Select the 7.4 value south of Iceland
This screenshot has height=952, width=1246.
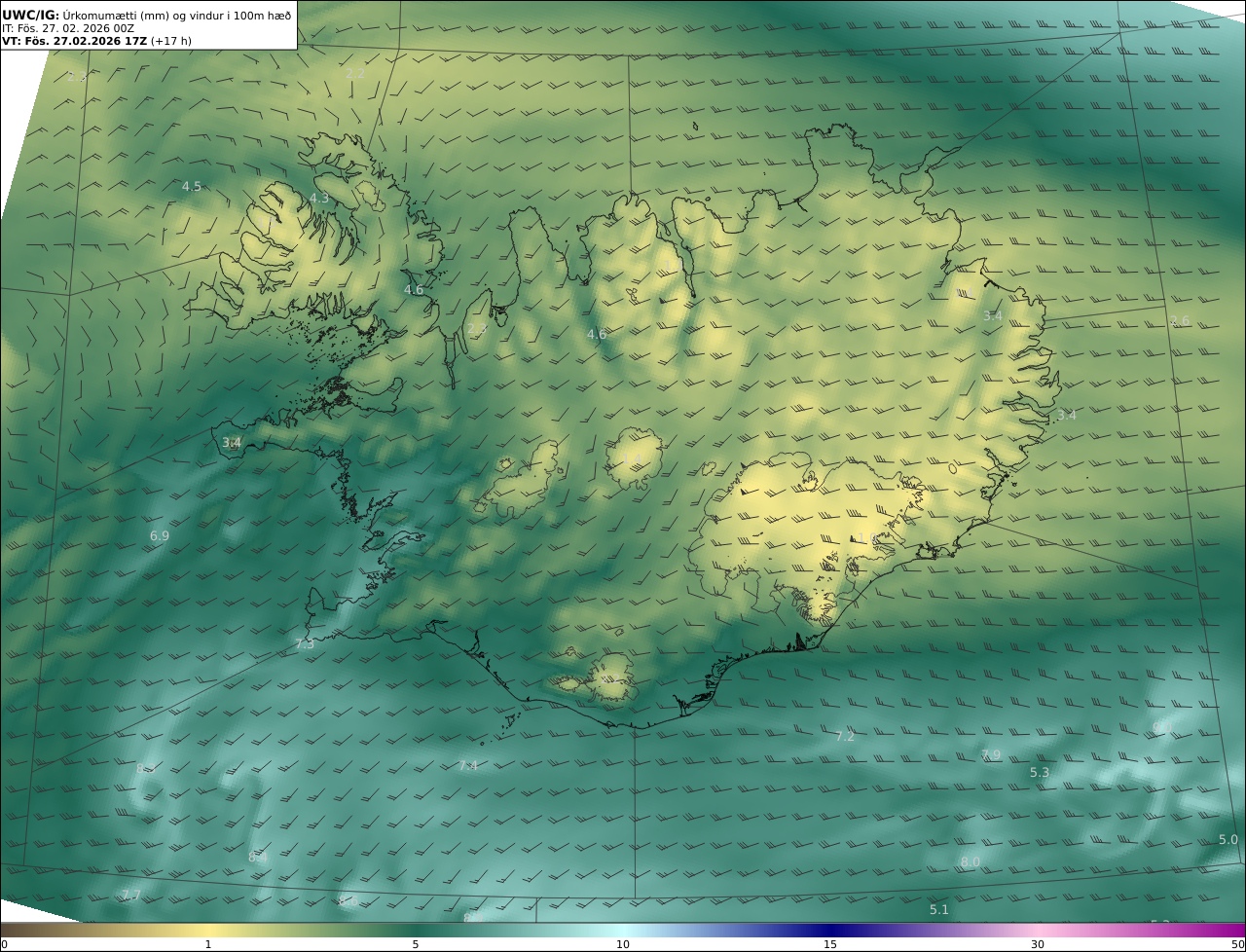point(468,766)
